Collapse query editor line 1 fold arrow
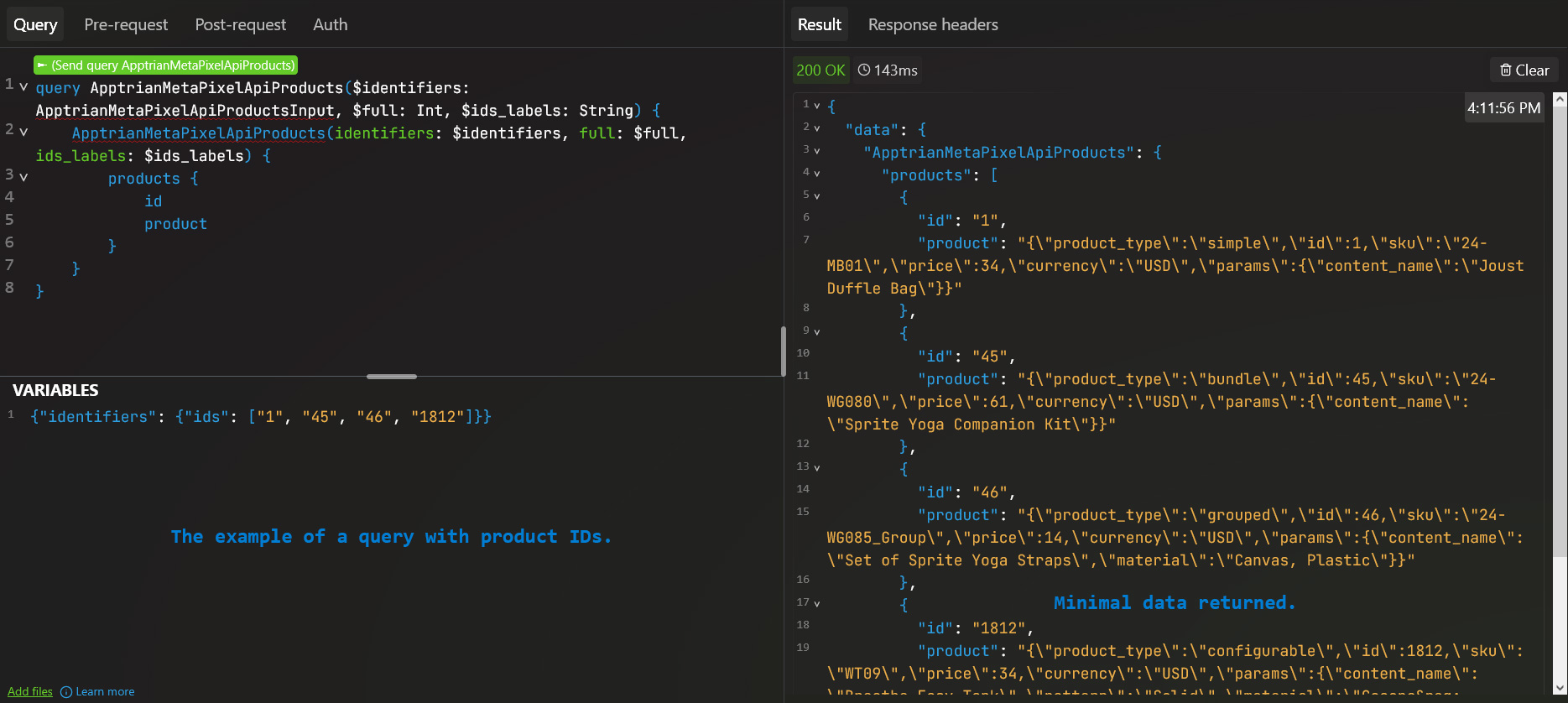 pyautogui.click(x=23, y=86)
